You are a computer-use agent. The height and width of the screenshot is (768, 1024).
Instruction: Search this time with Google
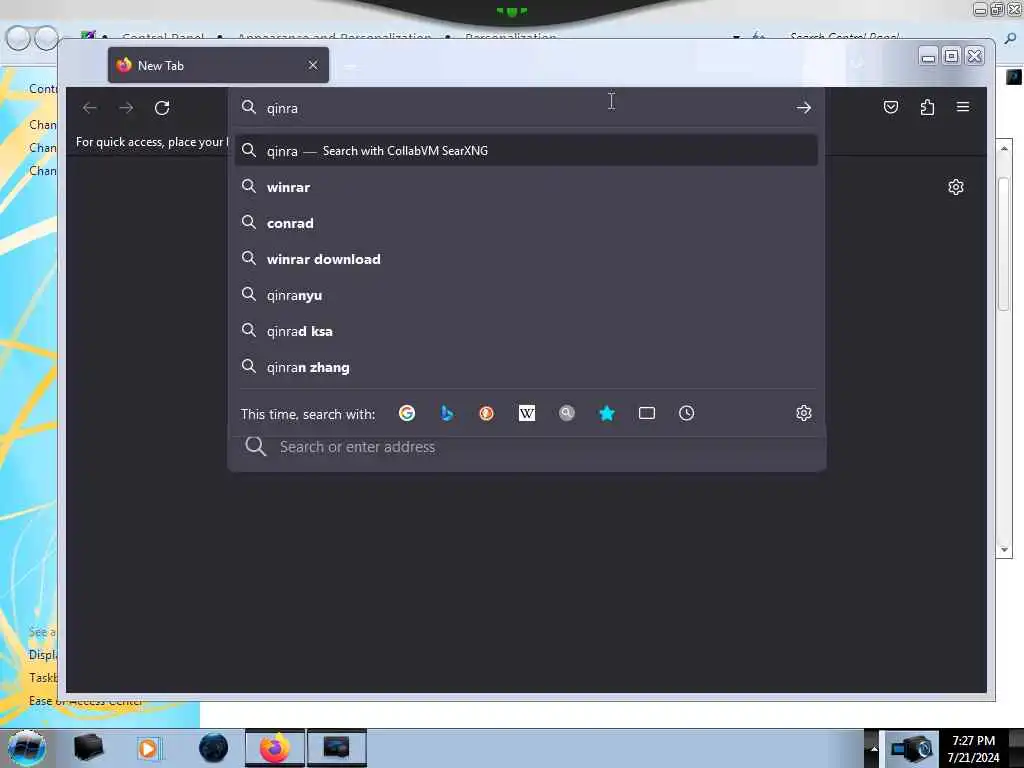click(x=407, y=413)
